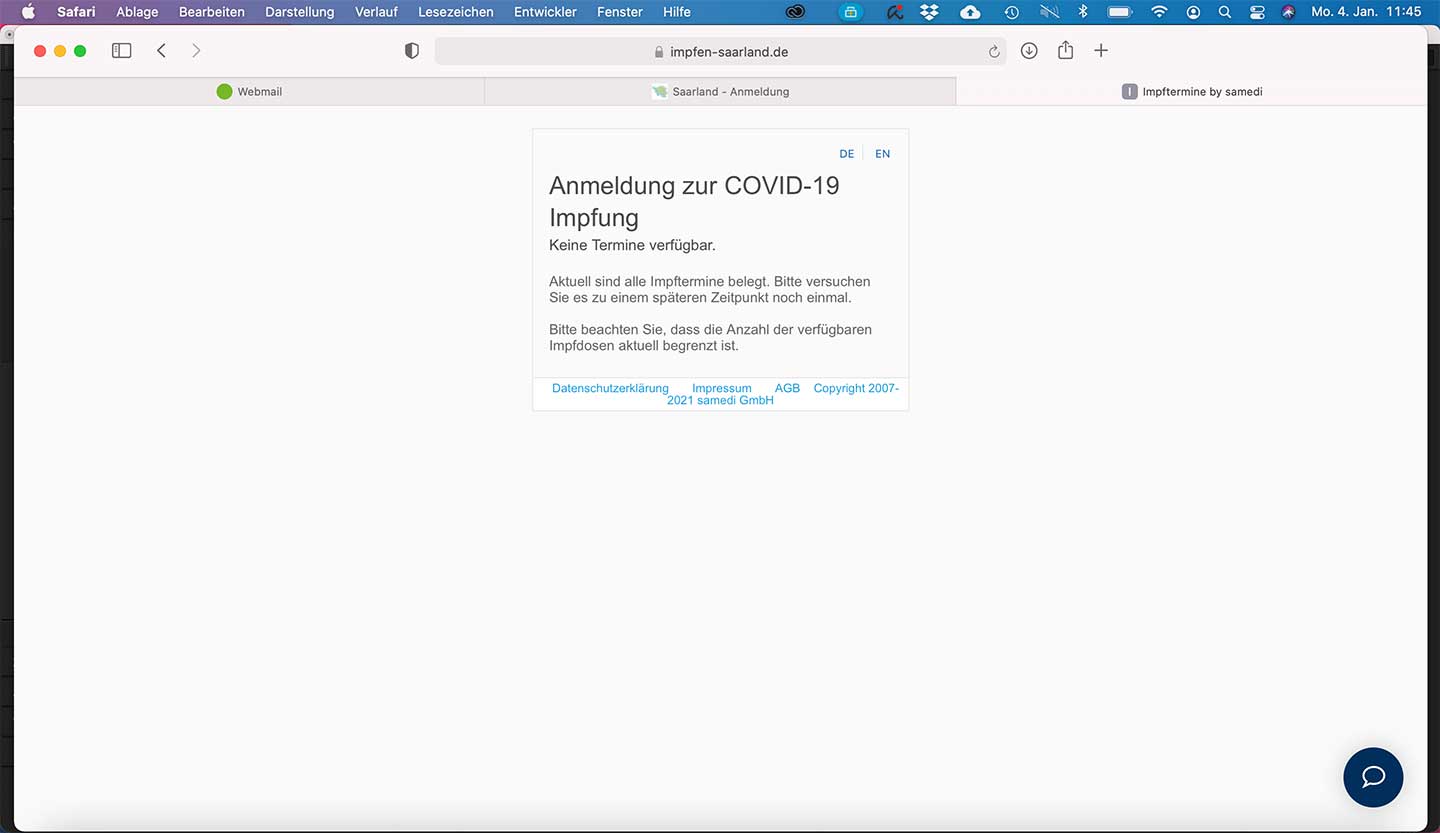The height and width of the screenshot is (833, 1440).
Task: Open the Verlauf menu
Action: [x=376, y=12]
